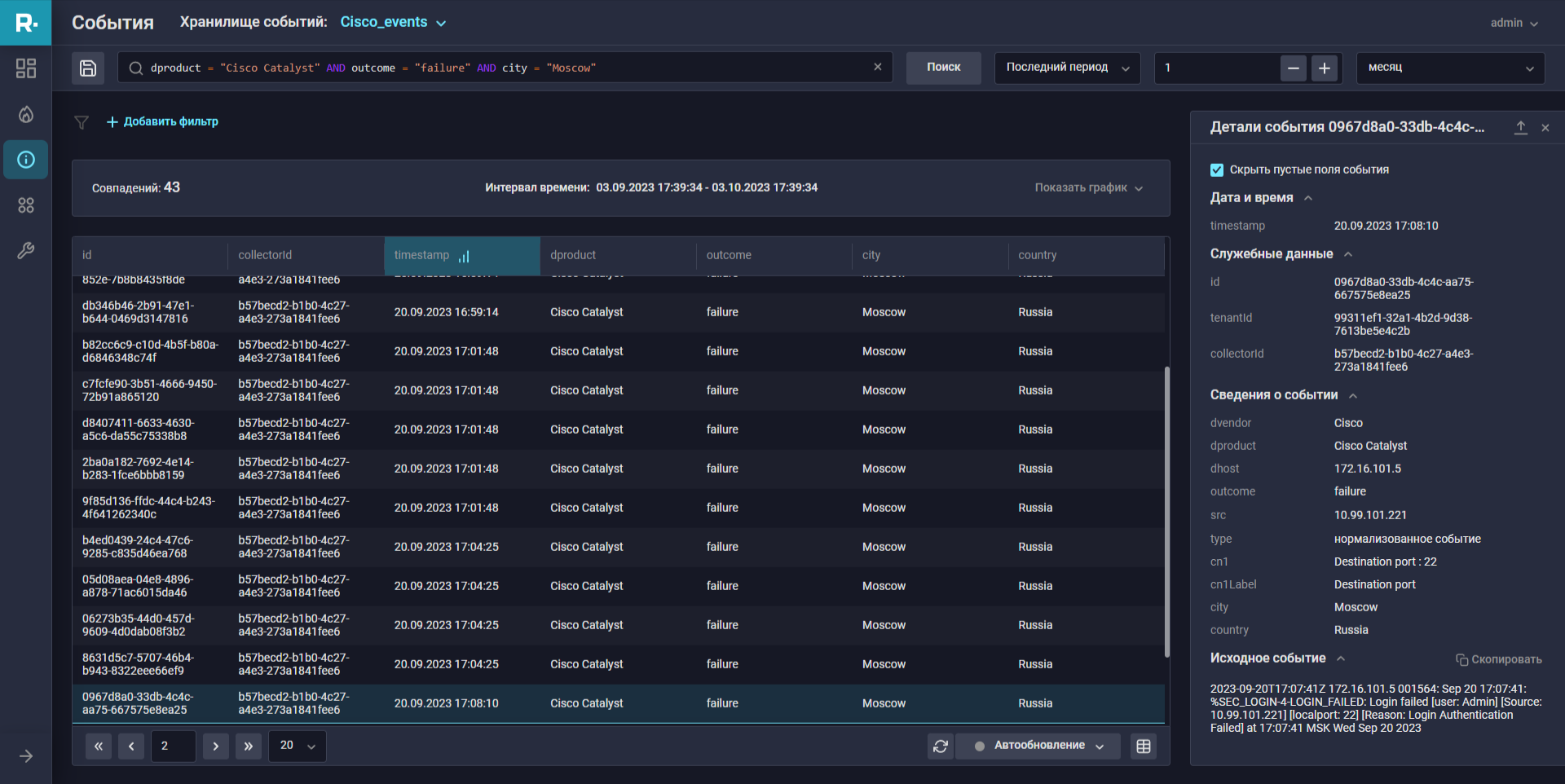
Task: Uncheck hide empty event fields checkbox
Action: tap(1217, 170)
